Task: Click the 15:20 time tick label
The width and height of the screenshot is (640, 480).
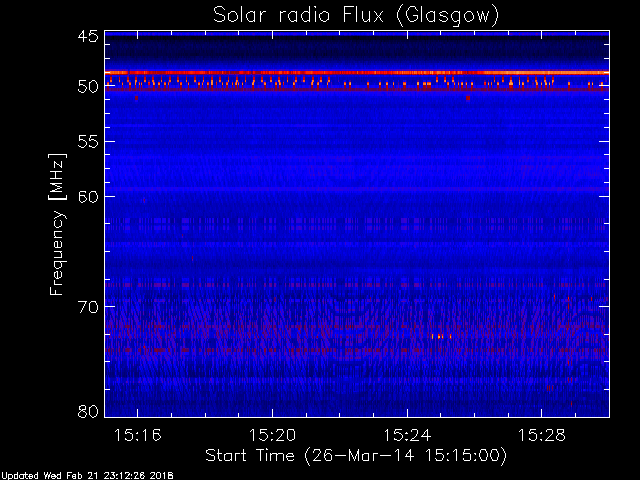Action: coord(272,436)
